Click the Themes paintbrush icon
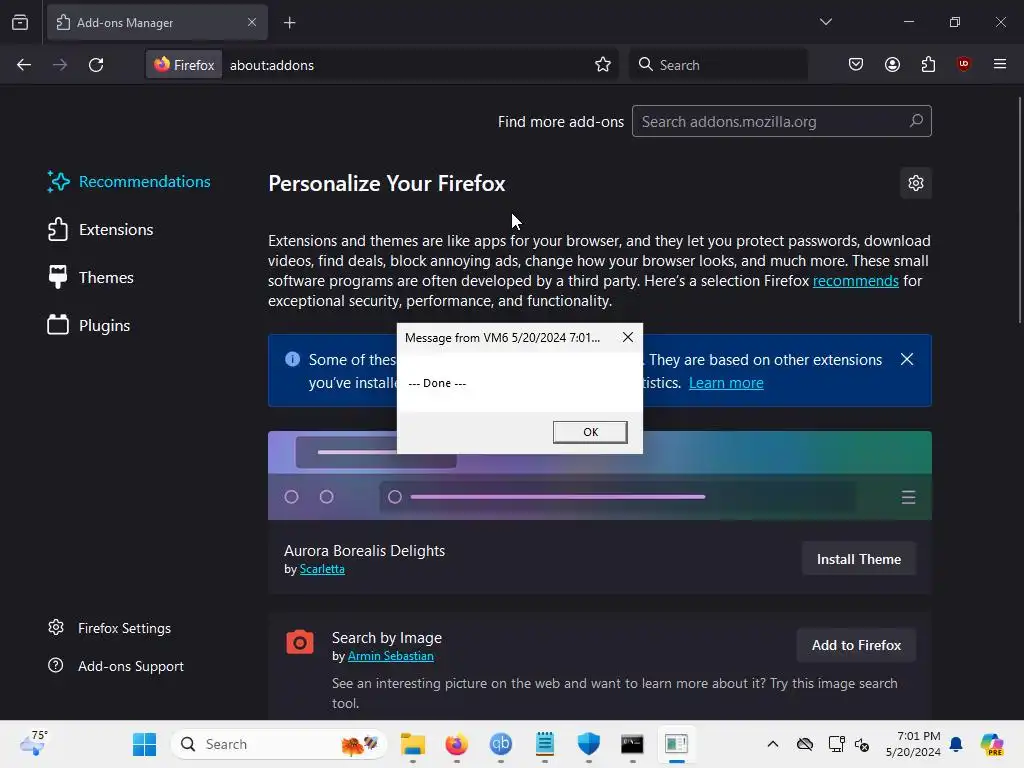Viewport: 1024px width, 768px height. 58,278
